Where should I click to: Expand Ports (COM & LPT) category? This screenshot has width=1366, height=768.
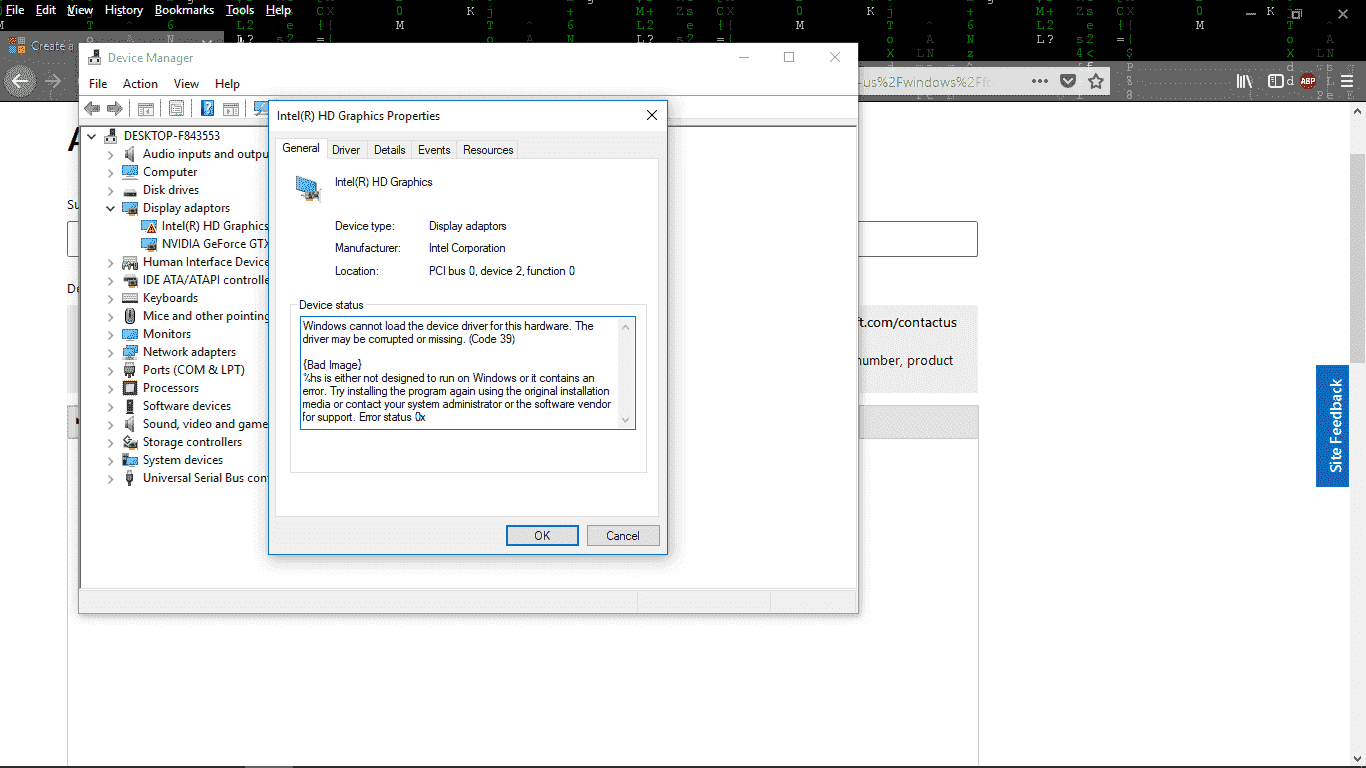pos(111,370)
